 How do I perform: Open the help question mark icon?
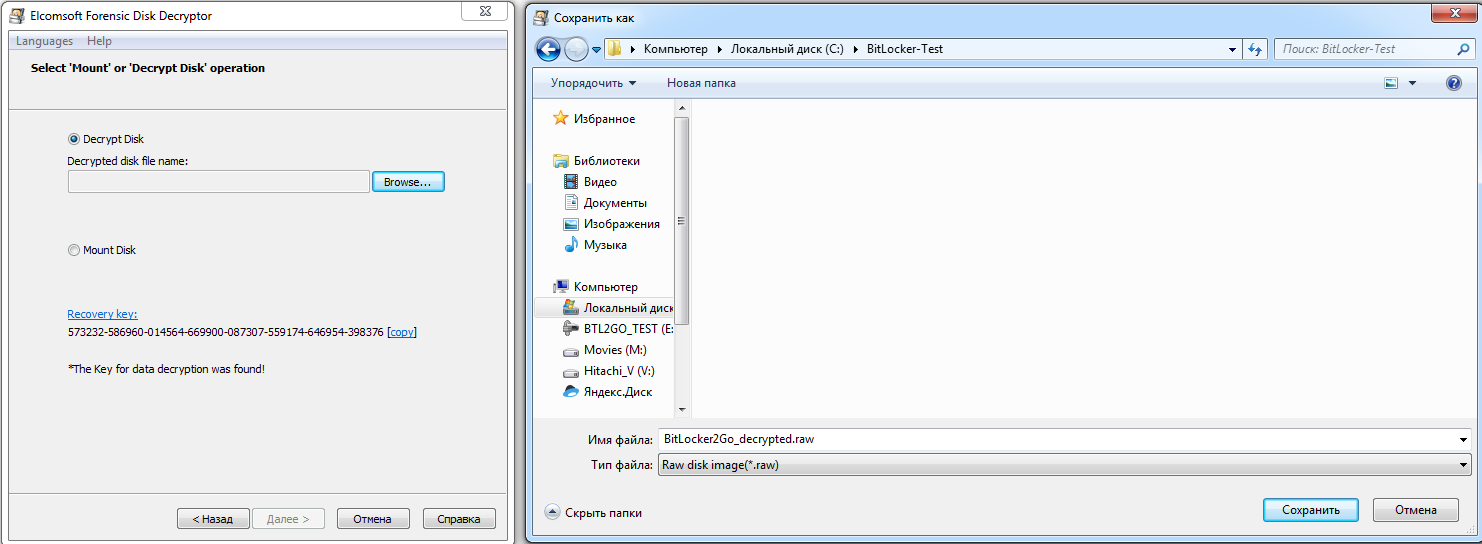click(1454, 83)
